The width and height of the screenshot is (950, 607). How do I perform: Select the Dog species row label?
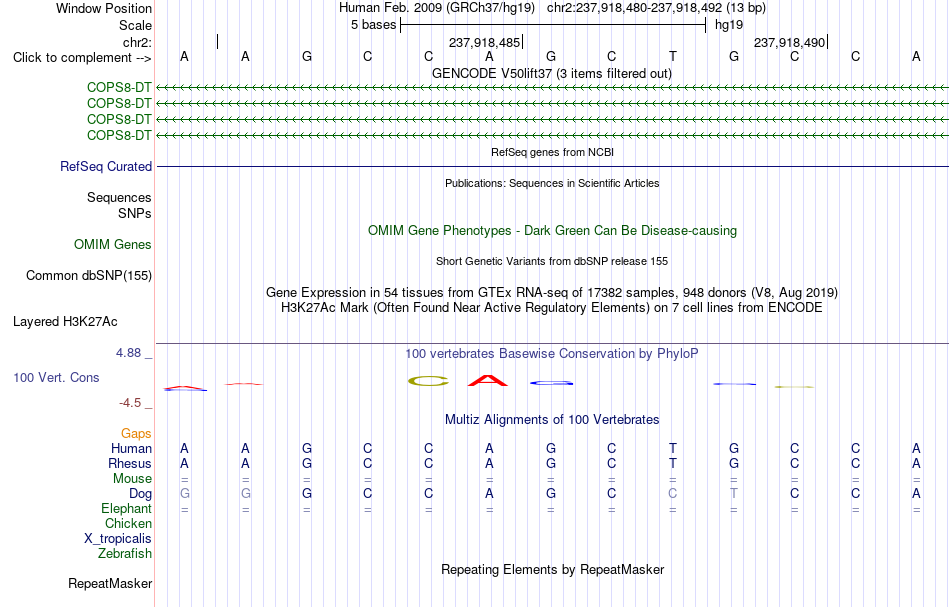pos(140,494)
